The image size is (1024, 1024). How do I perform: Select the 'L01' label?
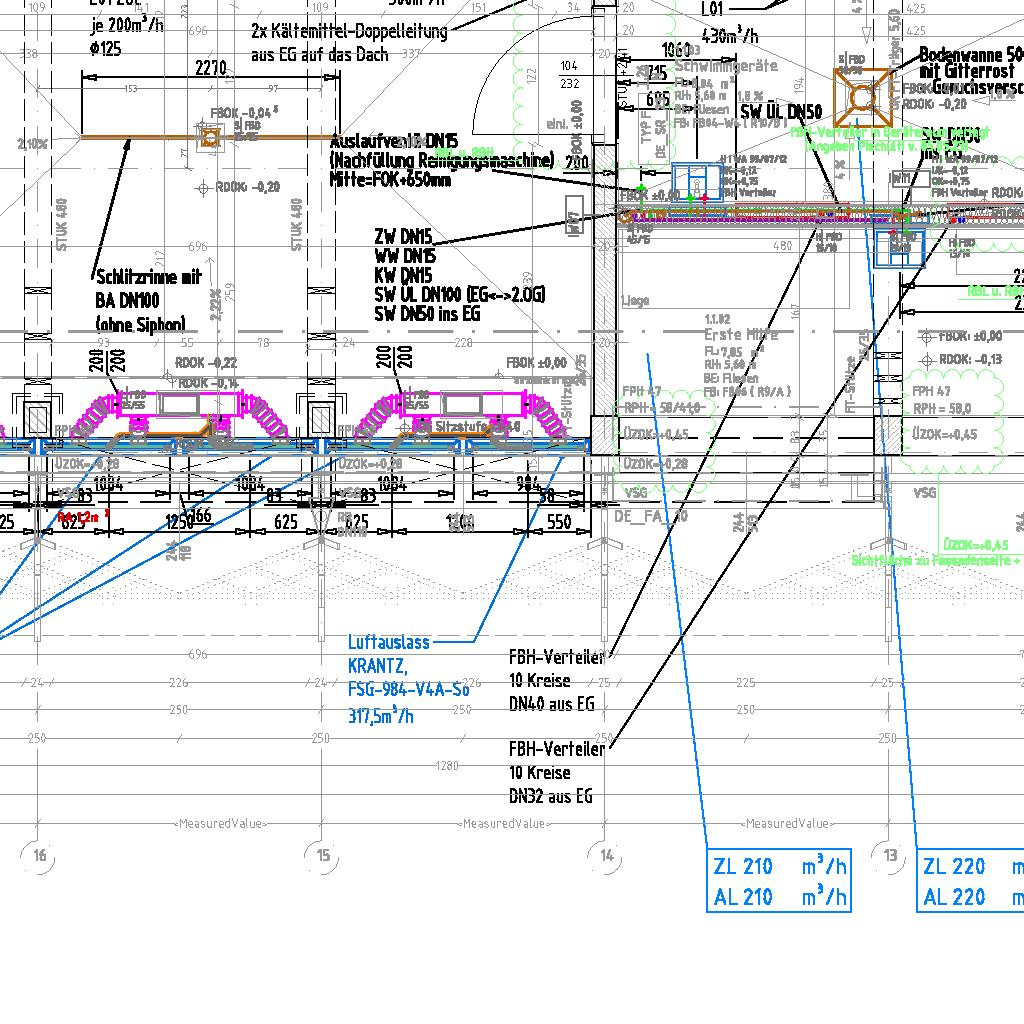(x=712, y=10)
